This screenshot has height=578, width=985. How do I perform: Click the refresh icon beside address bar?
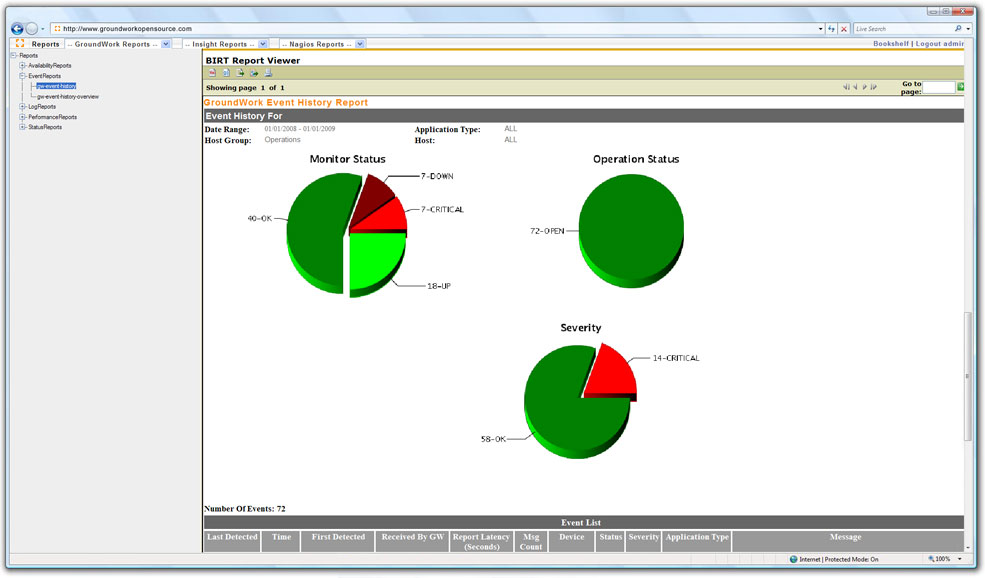pos(831,29)
